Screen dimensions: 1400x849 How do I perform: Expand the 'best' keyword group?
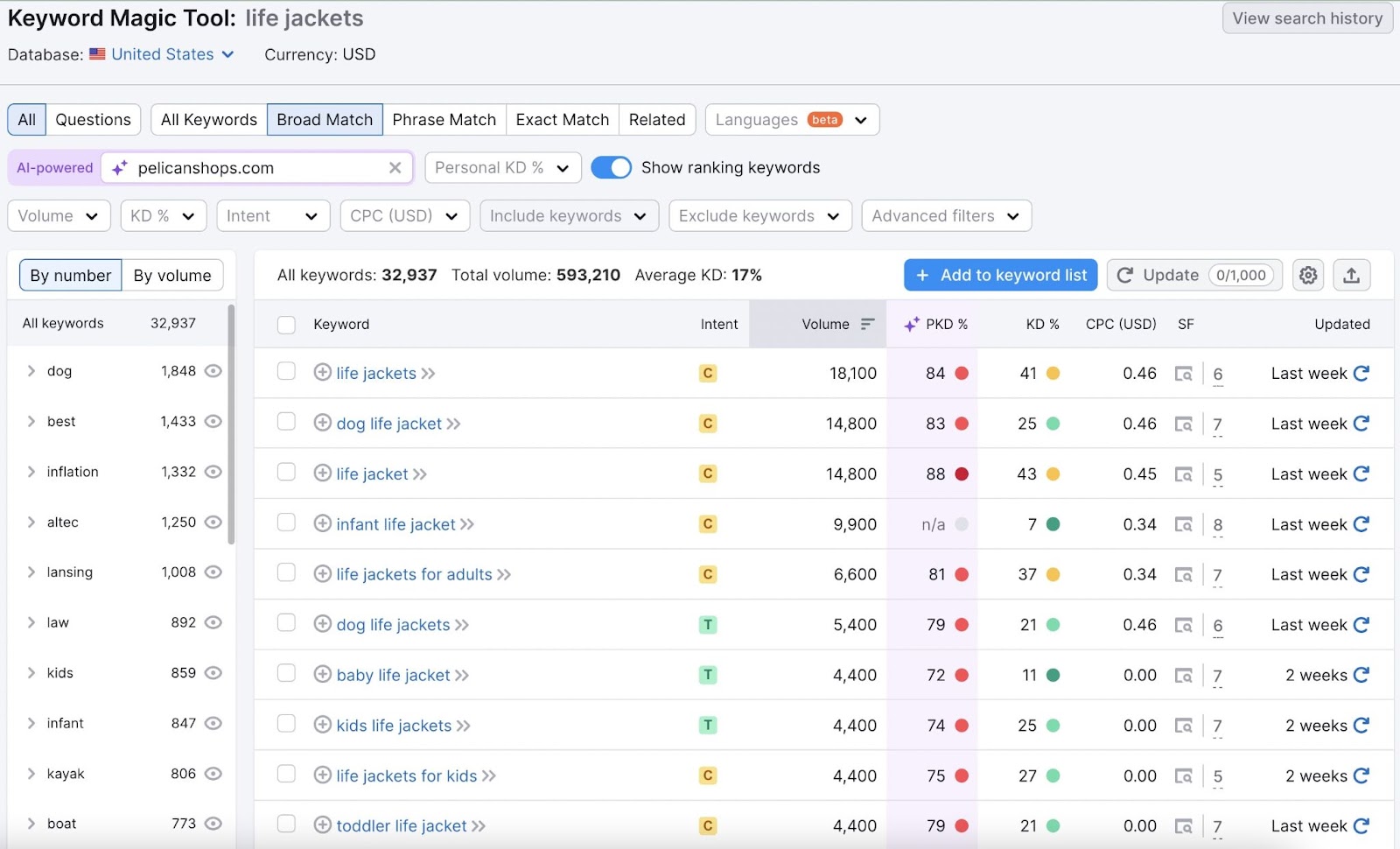point(31,421)
